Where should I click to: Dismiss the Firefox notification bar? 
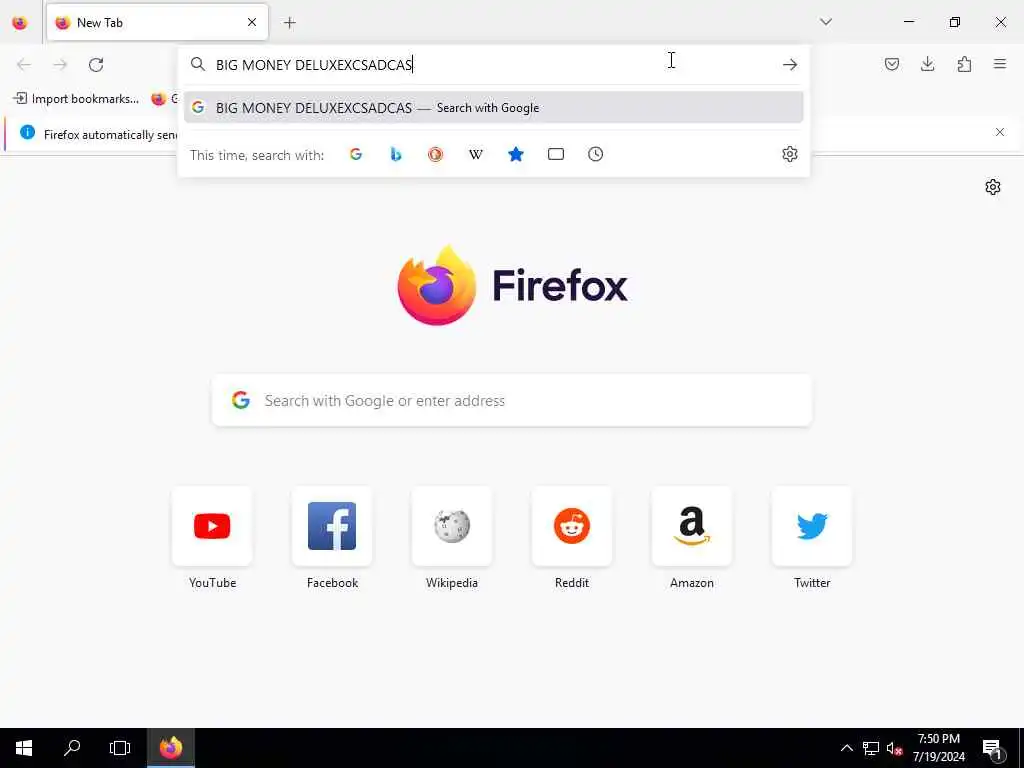pos(1000,133)
